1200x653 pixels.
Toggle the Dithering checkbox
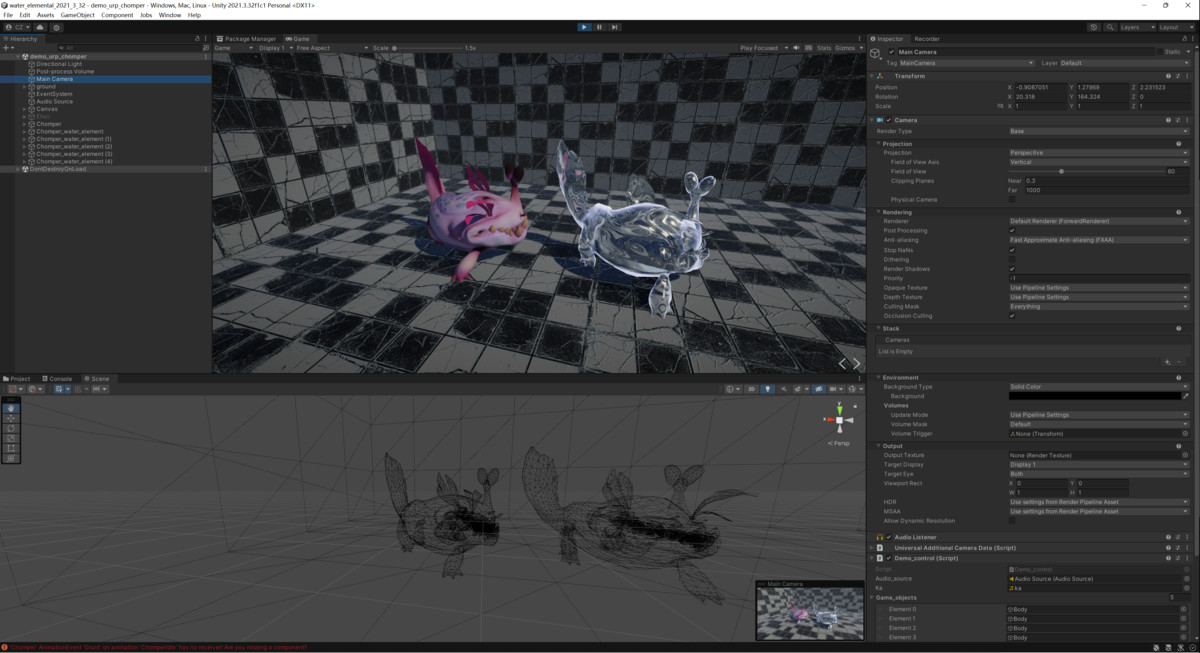[1012, 259]
